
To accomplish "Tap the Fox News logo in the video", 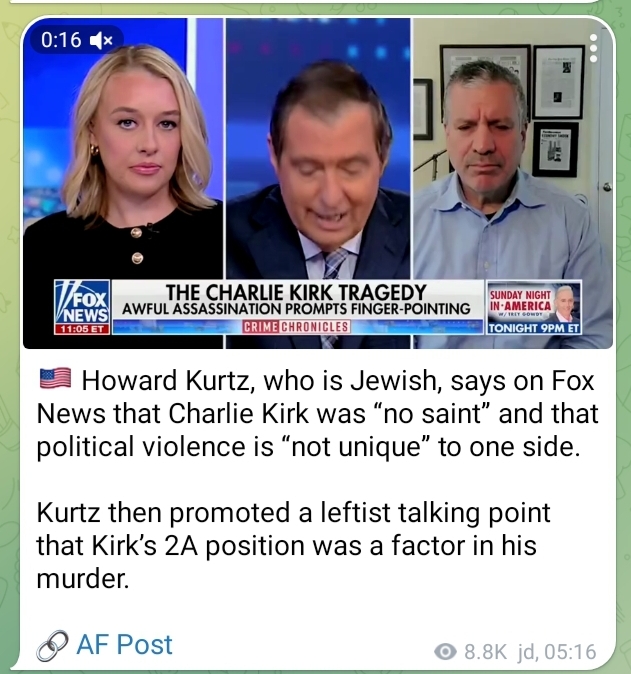I will coord(82,307).
